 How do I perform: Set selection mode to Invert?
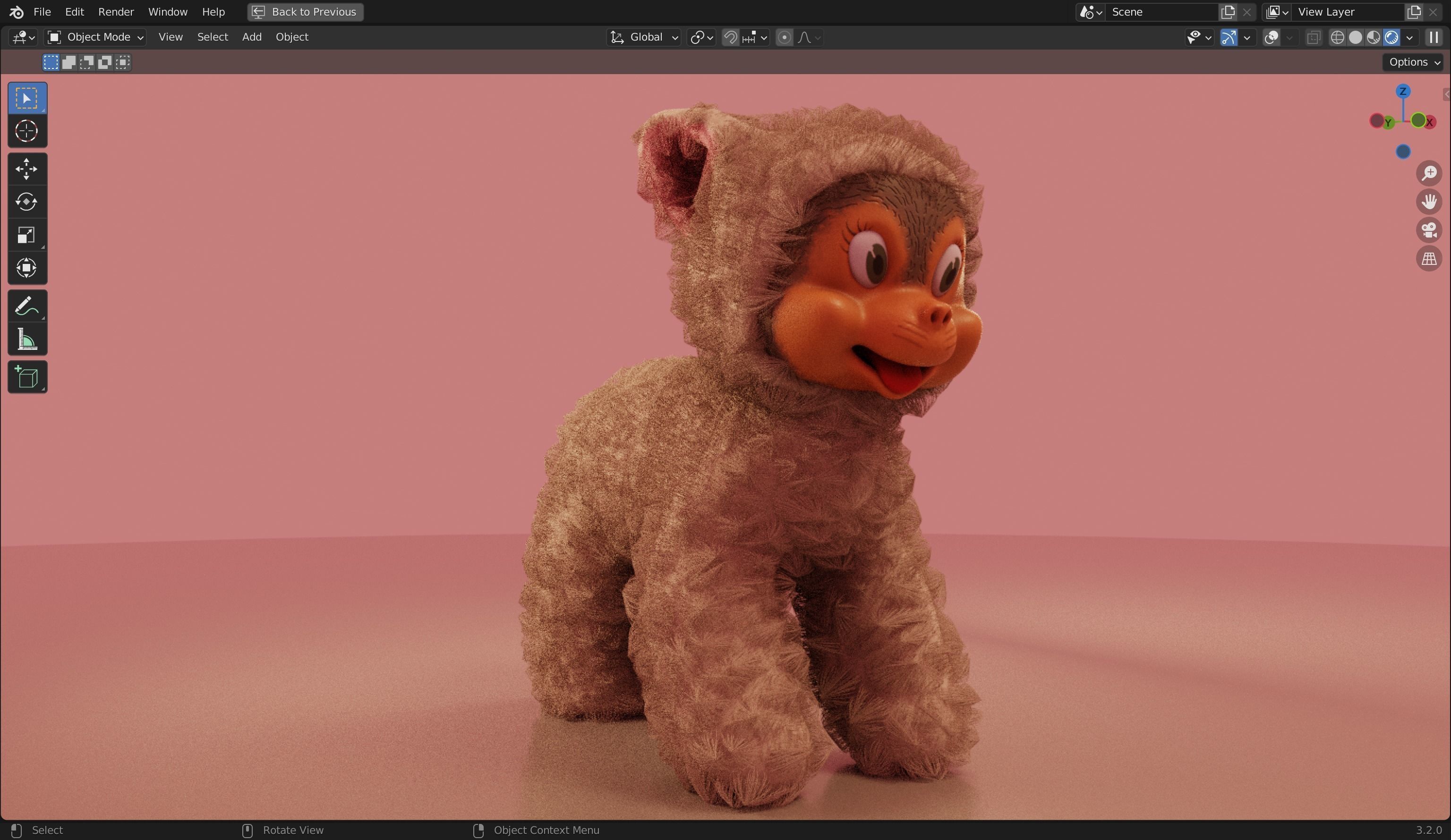pyautogui.click(x=104, y=62)
